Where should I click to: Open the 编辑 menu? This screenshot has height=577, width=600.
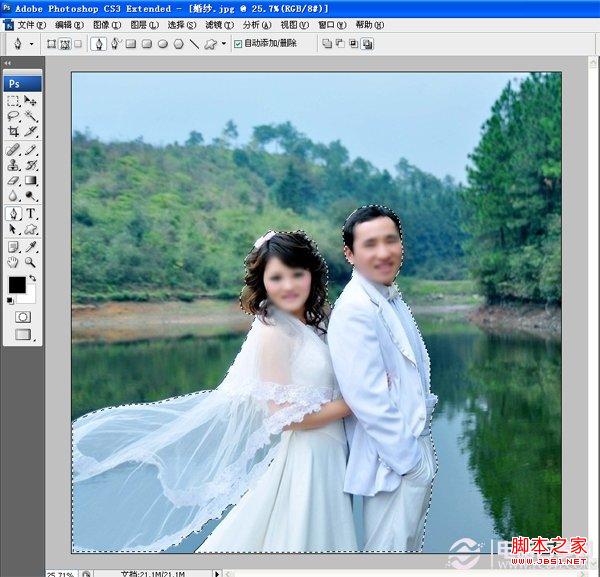point(69,25)
